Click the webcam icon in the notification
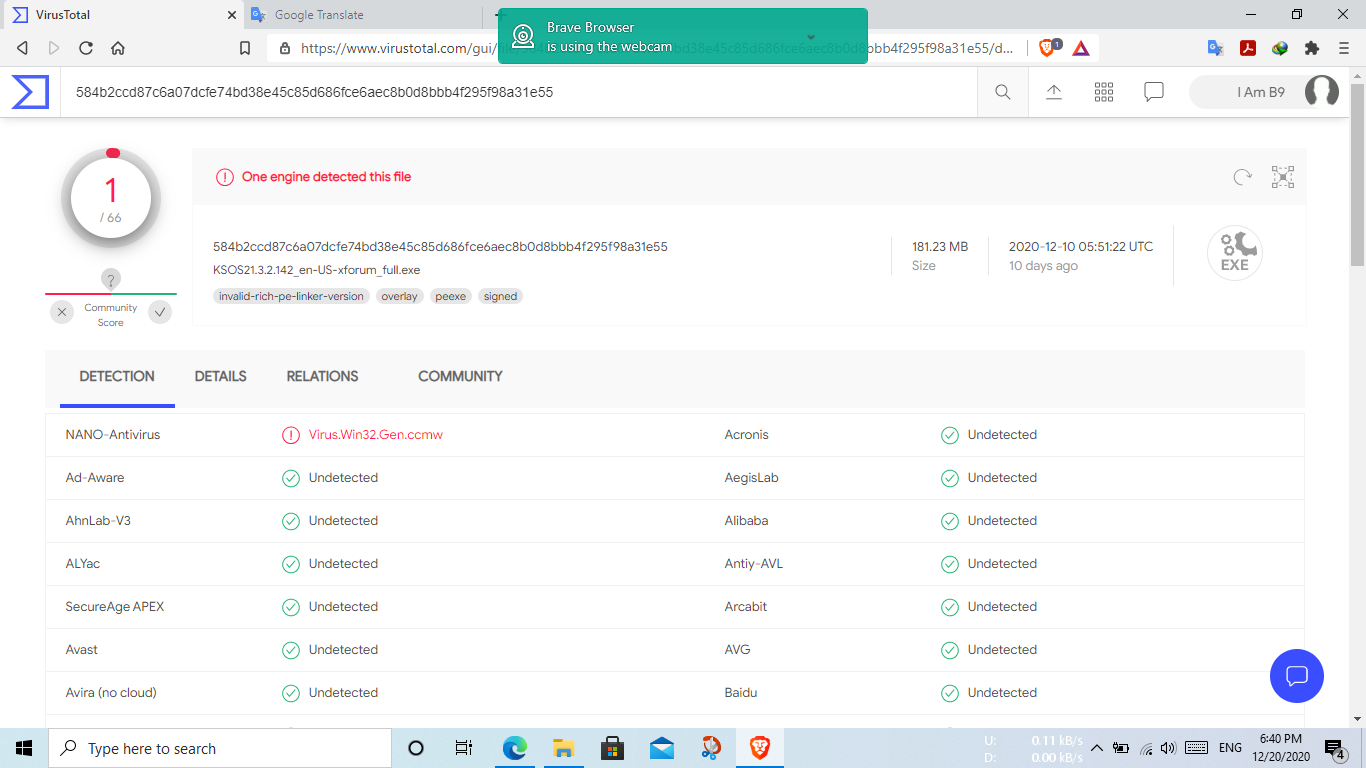This screenshot has height=768, width=1366. 523,37
